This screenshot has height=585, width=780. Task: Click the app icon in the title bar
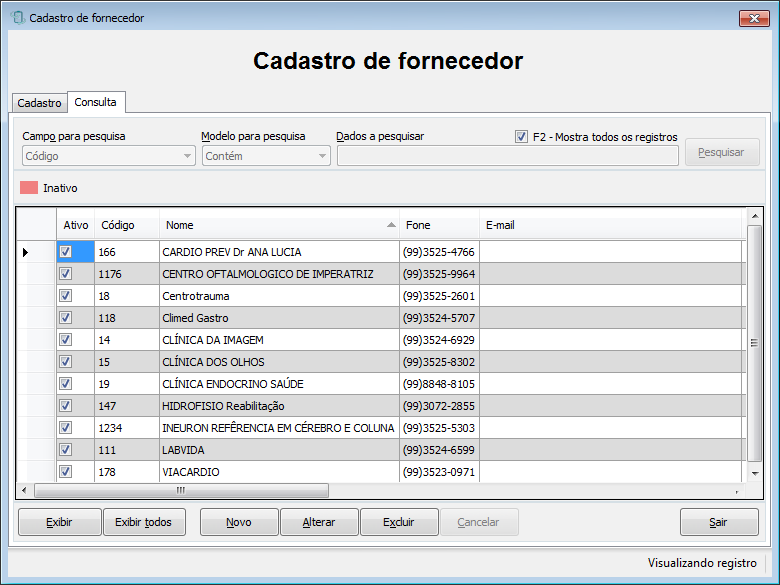18,18
